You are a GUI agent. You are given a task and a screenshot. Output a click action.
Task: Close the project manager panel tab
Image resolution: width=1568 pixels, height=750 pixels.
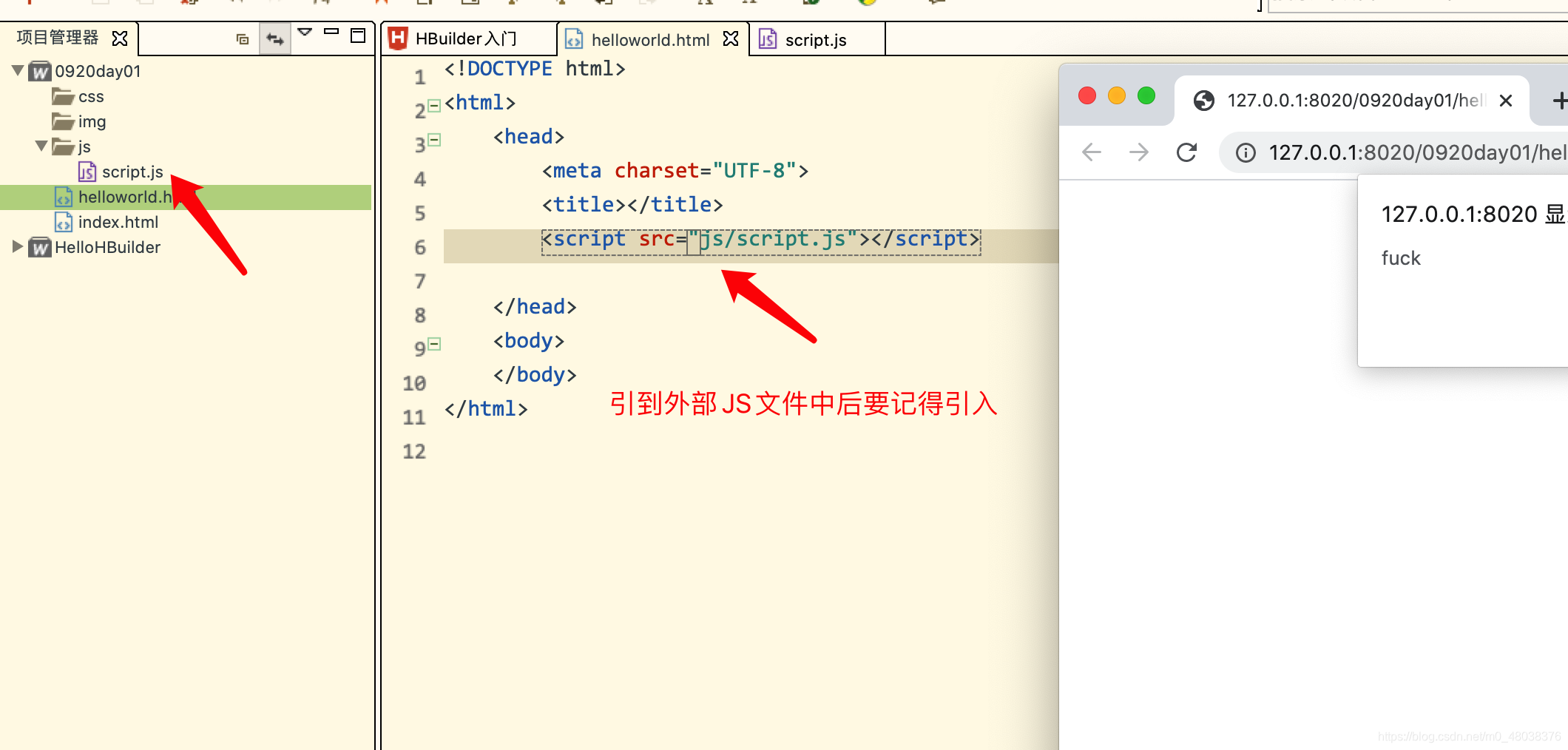pyautogui.click(x=120, y=38)
